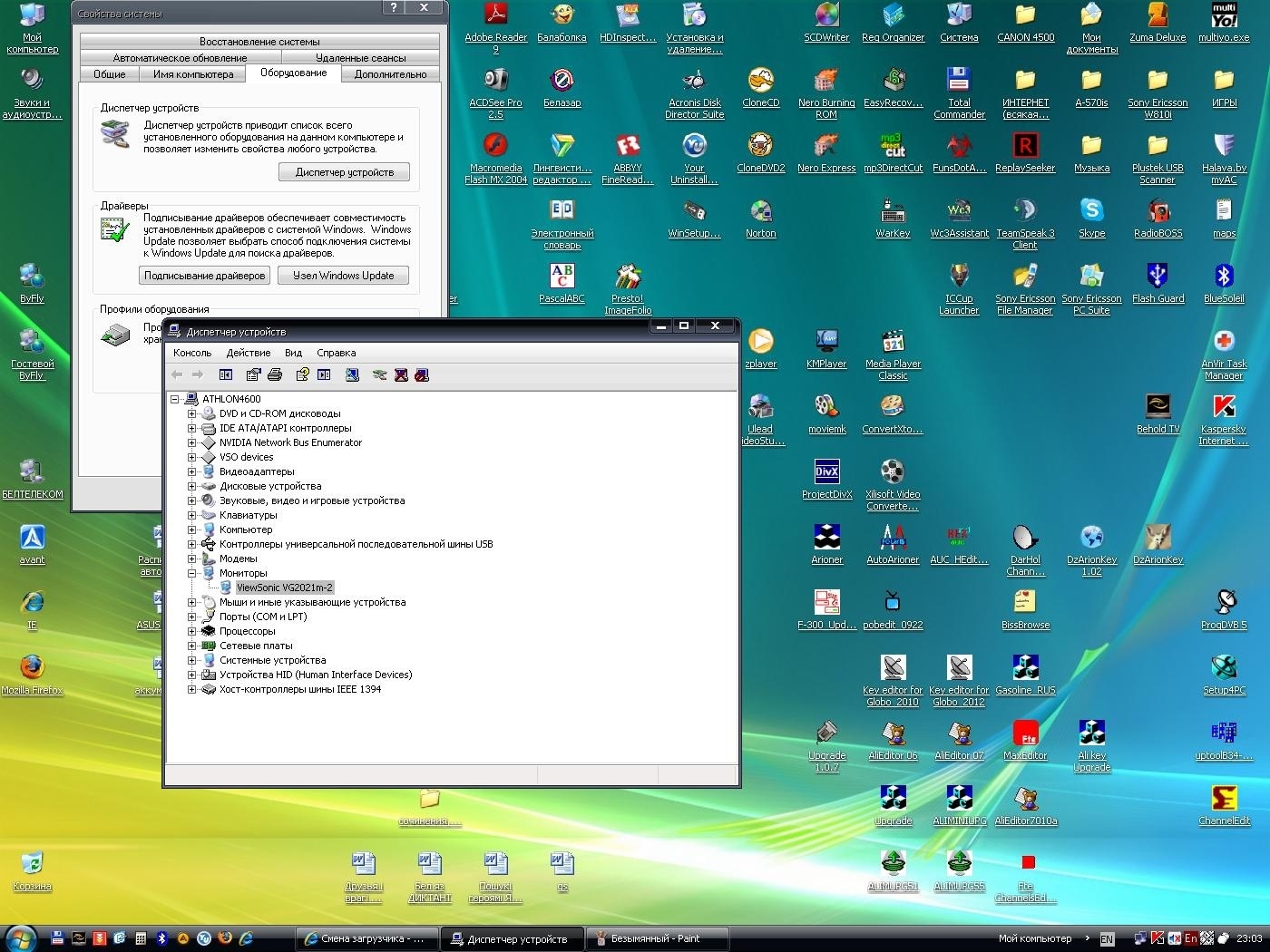Expand the Процессоры device category
The image size is (1270, 952).
(191, 631)
